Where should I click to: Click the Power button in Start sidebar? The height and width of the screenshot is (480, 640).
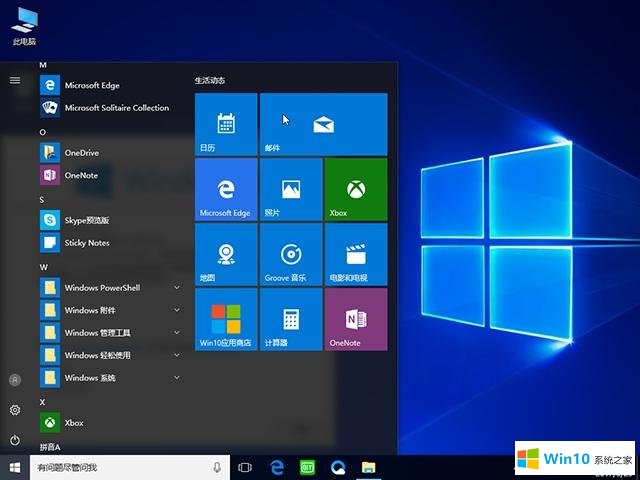(x=15, y=440)
